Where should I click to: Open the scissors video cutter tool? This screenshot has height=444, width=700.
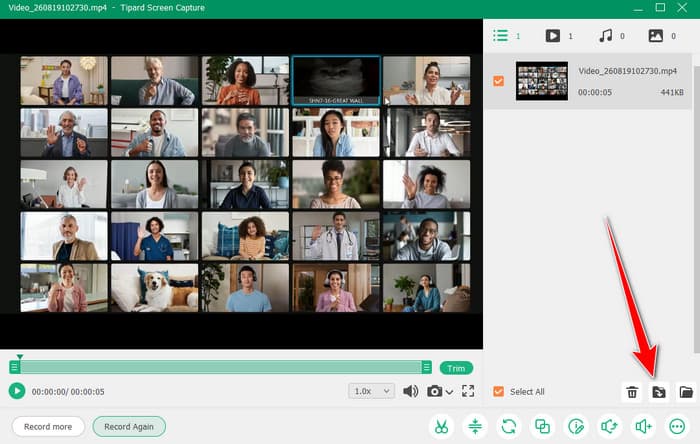442,427
